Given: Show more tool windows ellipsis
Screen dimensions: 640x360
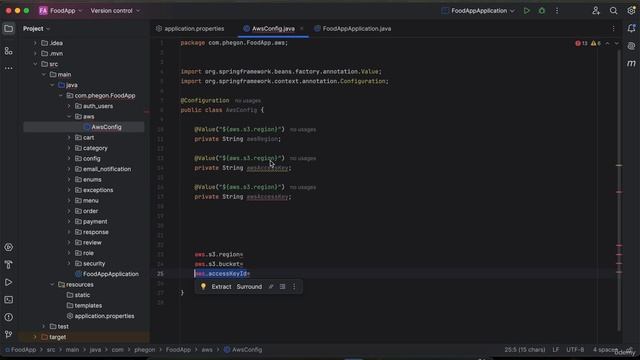Looking at the screenshot, I should (8, 68).
